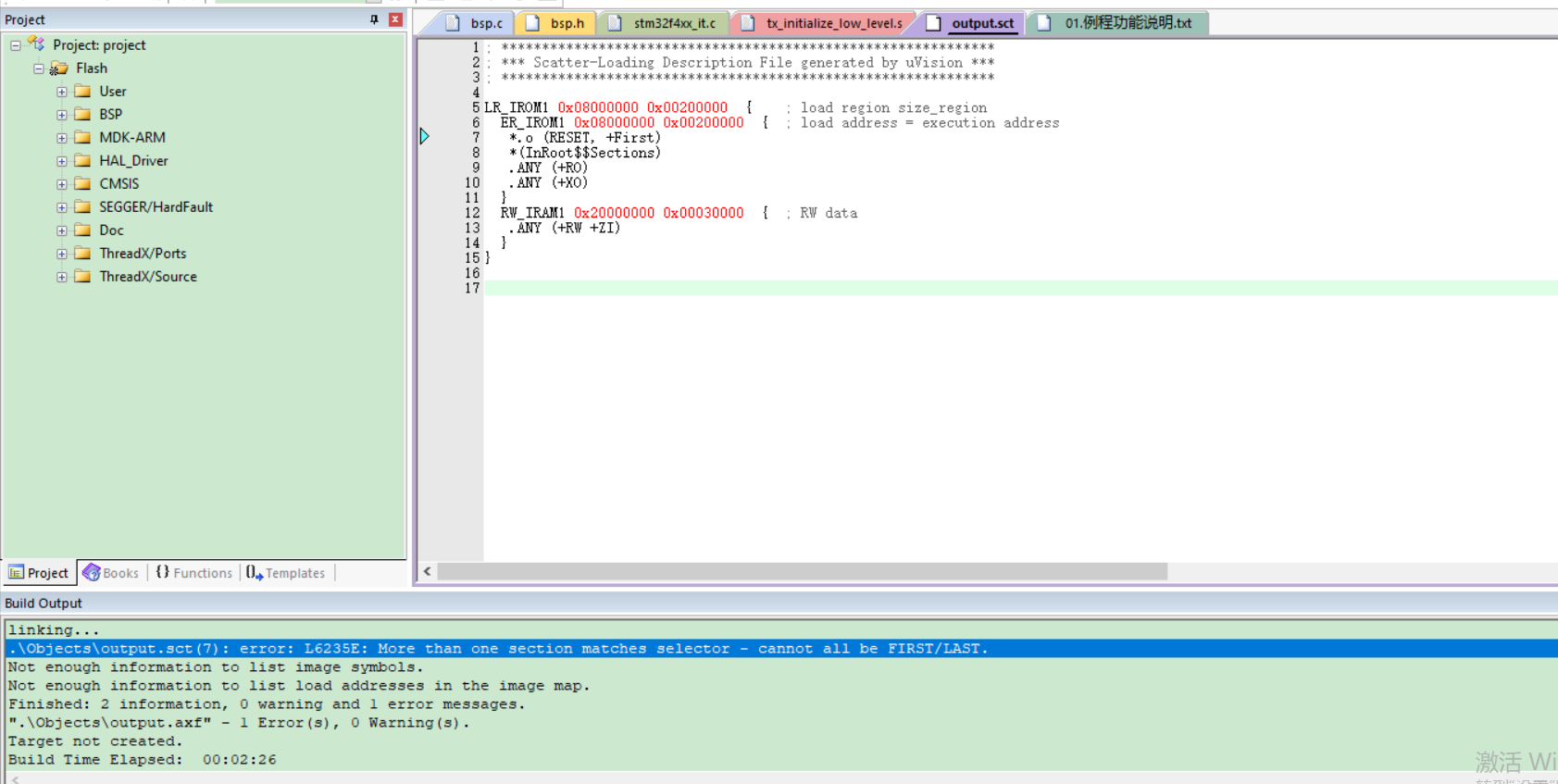Expand the User folder
Viewport: 1558px width, 784px height.
(x=62, y=92)
